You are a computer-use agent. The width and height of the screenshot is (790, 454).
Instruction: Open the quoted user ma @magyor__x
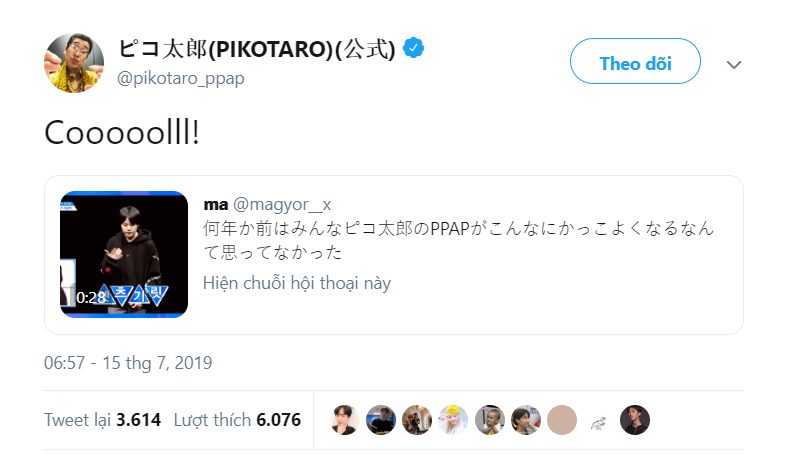pos(265,205)
